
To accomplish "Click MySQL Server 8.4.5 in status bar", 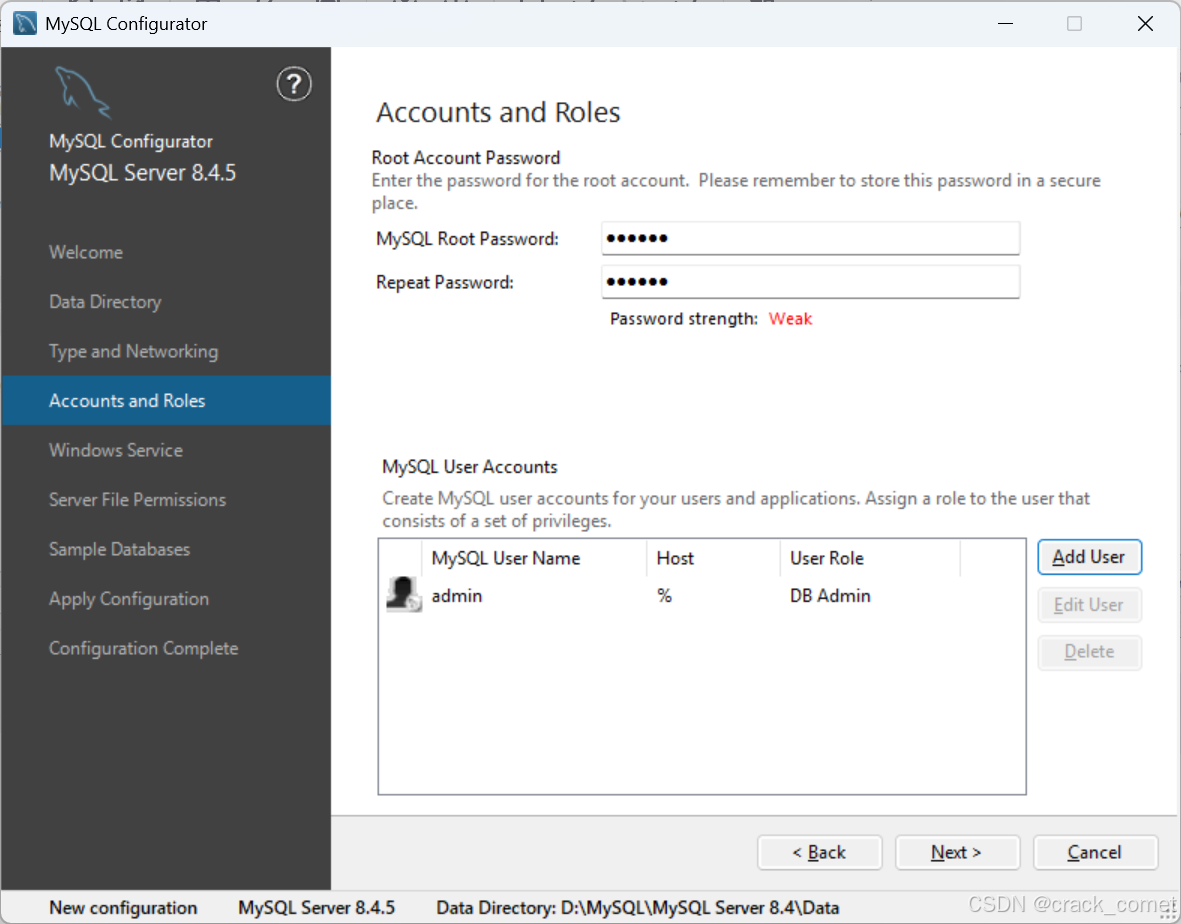I will [x=316, y=907].
